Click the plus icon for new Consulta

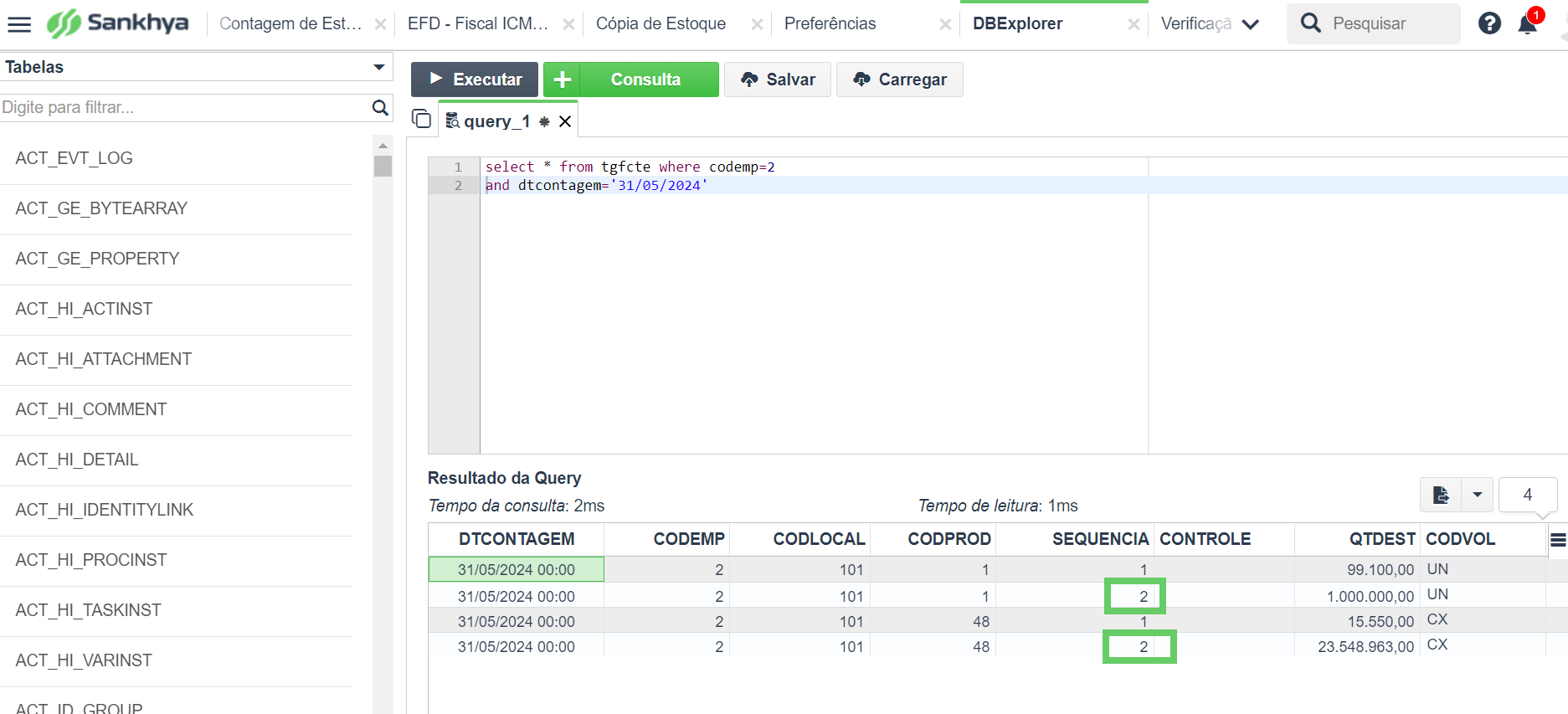click(x=562, y=80)
